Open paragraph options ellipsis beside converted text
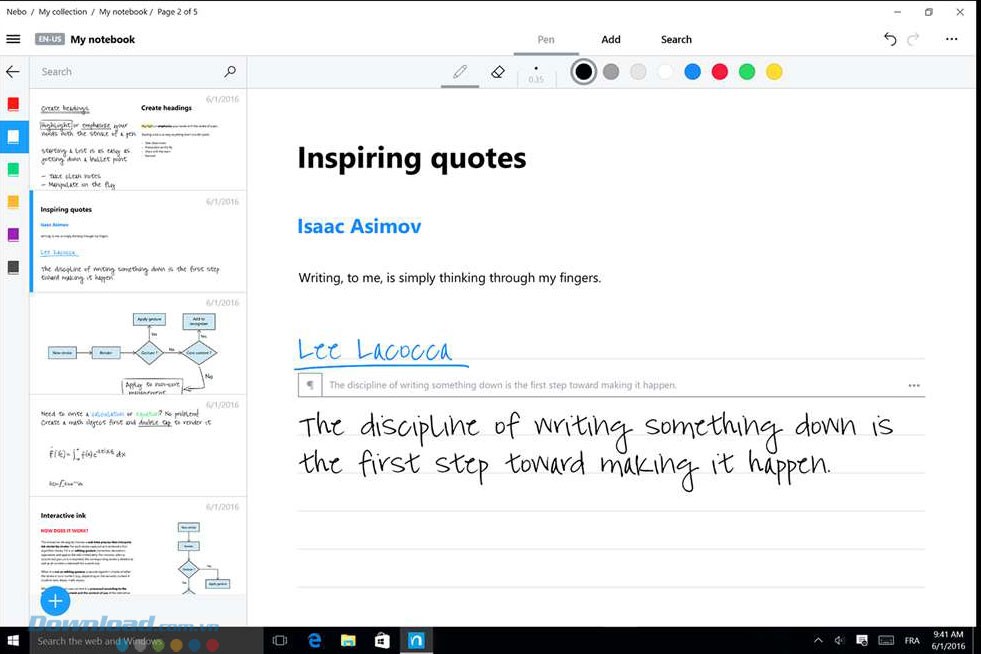Image resolution: width=981 pixels, height=654 pixels. tap(913, 385)
